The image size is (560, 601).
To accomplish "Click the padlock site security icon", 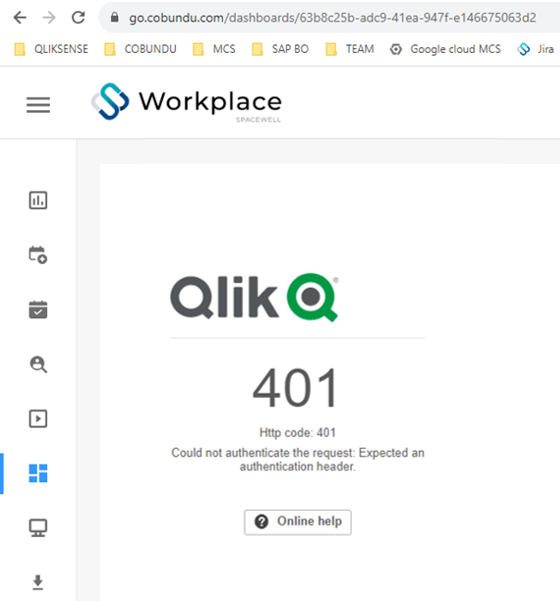I will point(114,17).
